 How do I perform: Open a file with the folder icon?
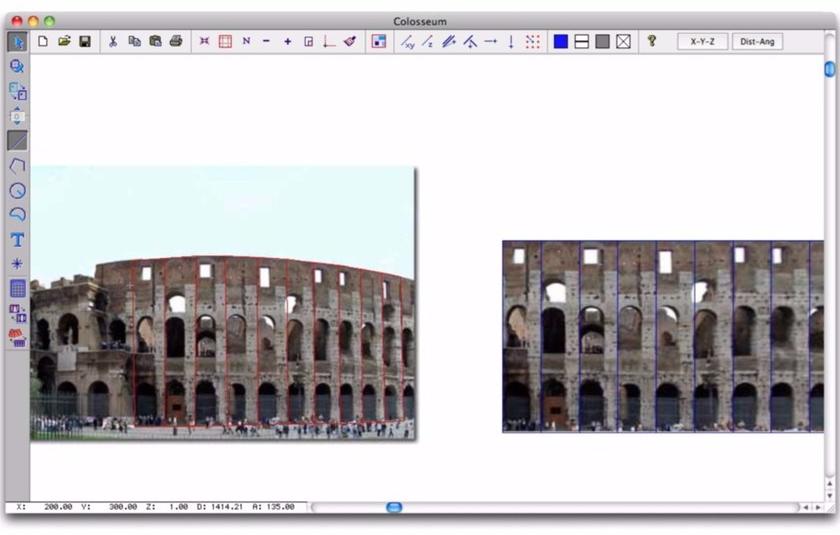(64, 41)
